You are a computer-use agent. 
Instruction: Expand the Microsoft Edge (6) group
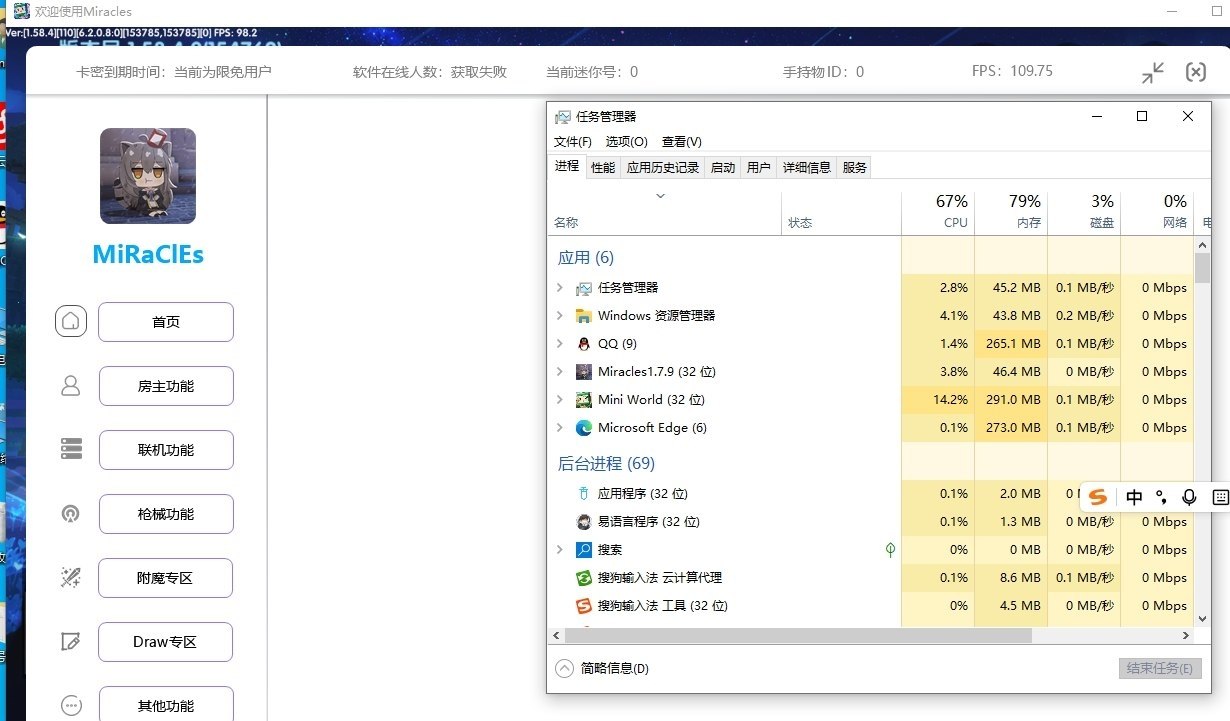(559, 428)
